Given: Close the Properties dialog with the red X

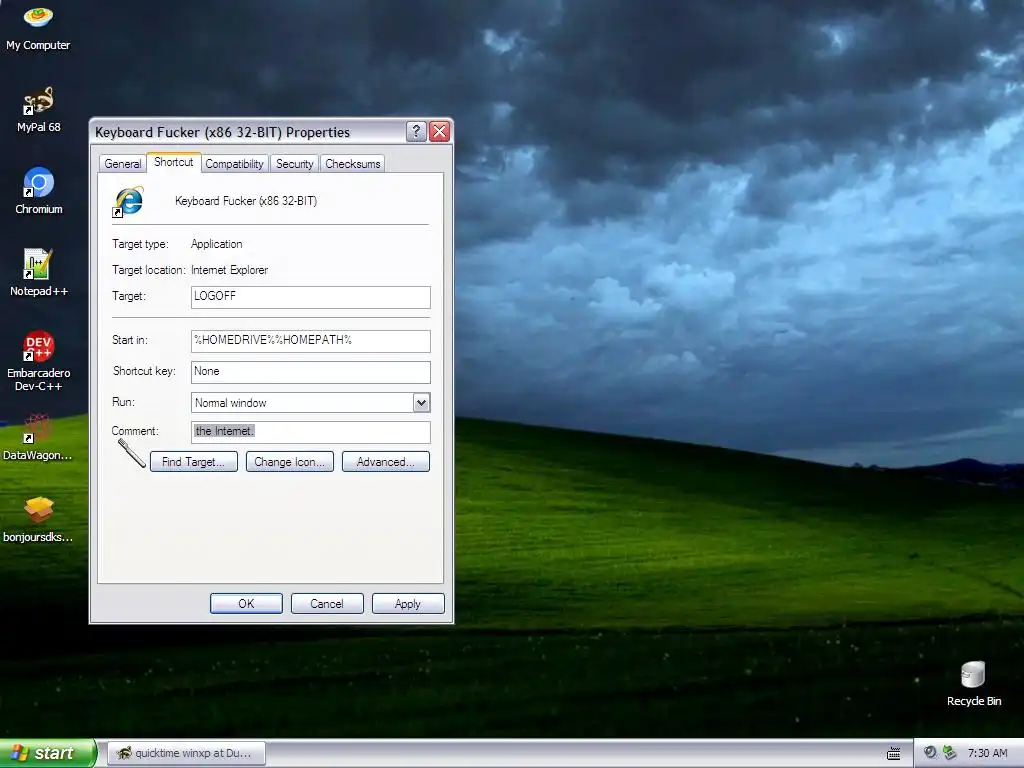Looking at the screenshot, I should point(440,132).
